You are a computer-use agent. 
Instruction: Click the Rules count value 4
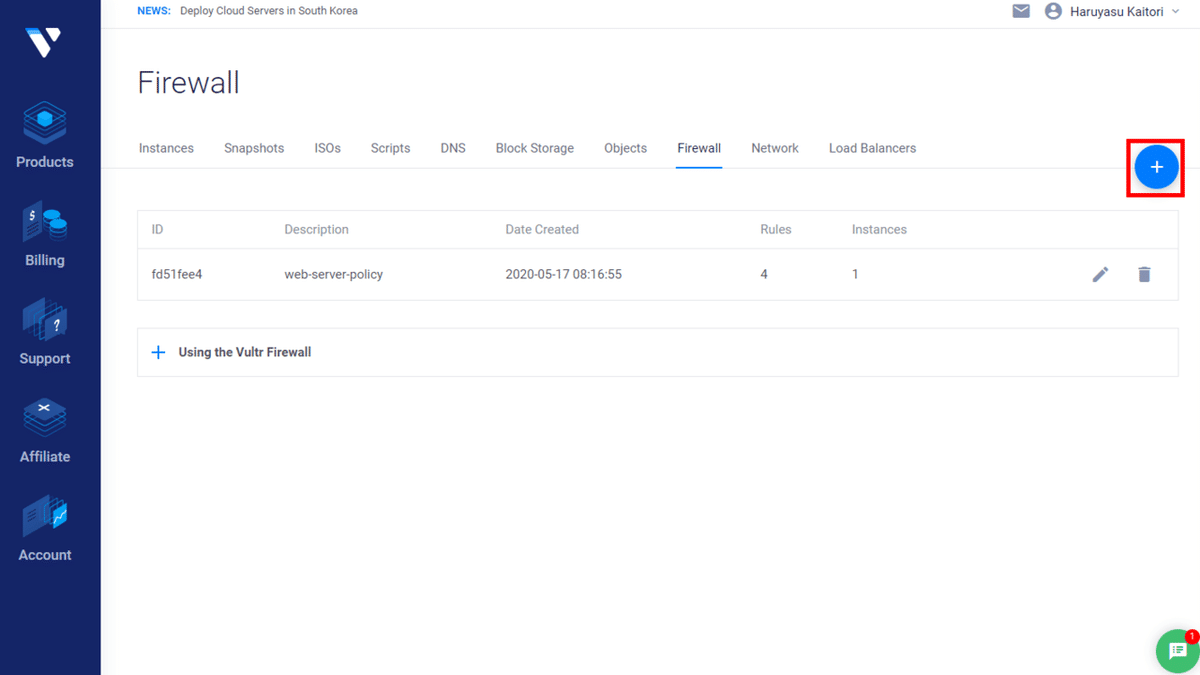click(764, 274)
